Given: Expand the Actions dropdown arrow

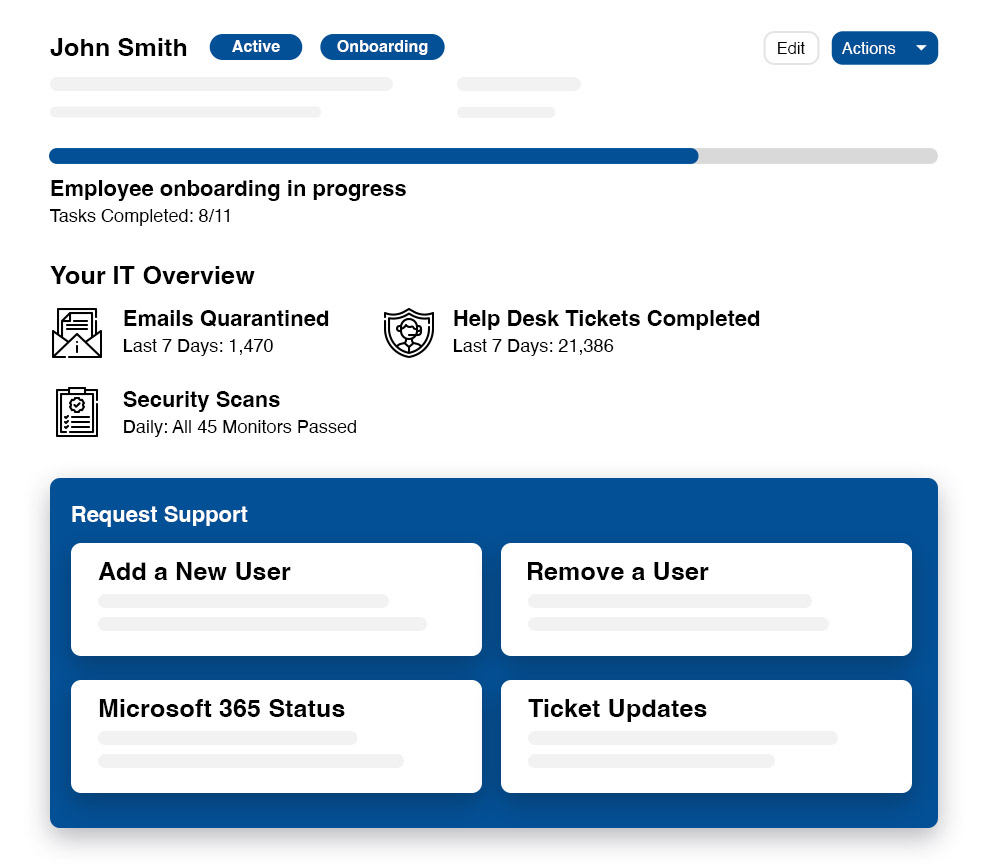Looking at the screenshot, I should pos(921,48).
